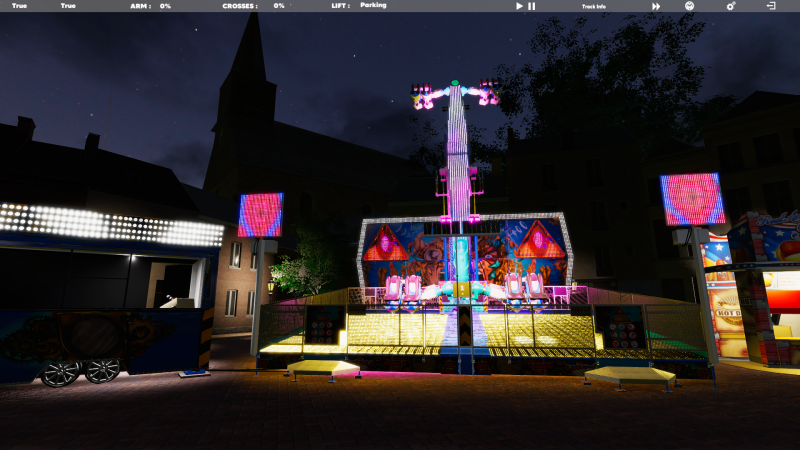The height and width of the screenshot is (450, 800).
Task: Click the left red LED screen
Action: click(260, 214)
